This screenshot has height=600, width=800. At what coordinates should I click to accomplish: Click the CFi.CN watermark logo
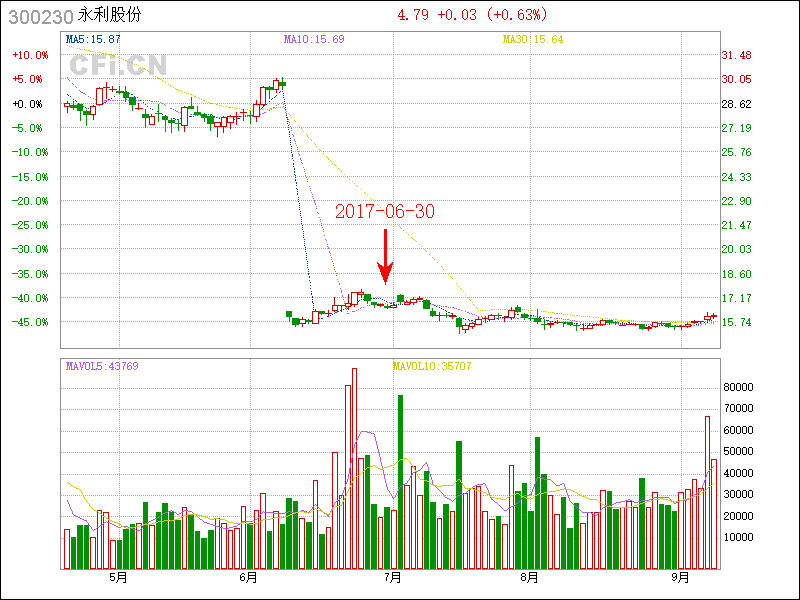(117, 65)
